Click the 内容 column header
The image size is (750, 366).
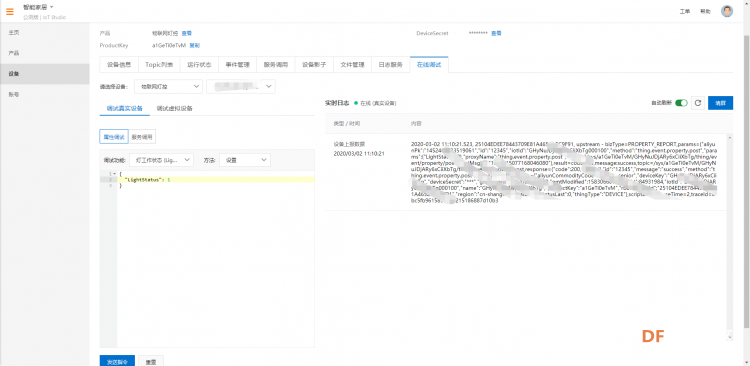coord(416,123)
